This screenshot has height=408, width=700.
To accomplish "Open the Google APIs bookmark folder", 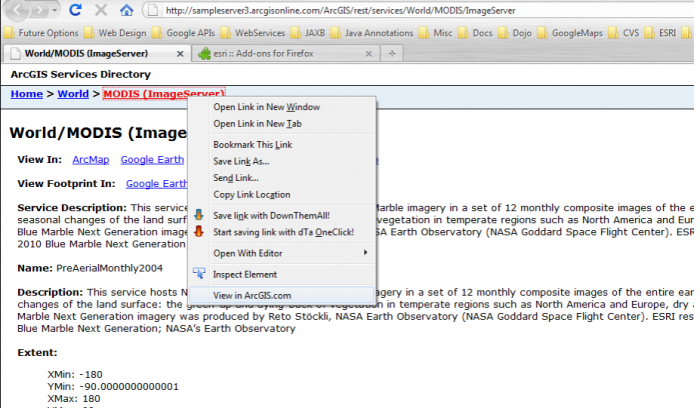I will coord(183,33).
